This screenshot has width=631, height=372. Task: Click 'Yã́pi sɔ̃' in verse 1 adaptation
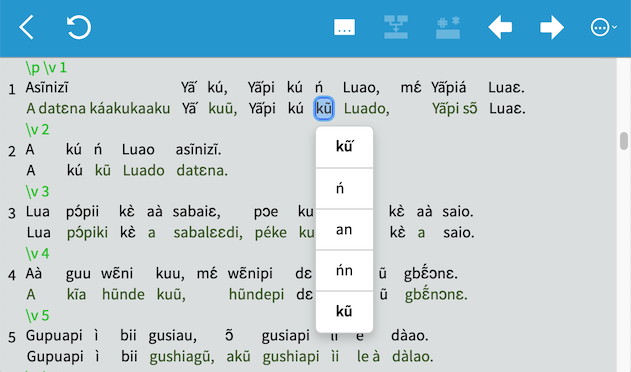[x=455, y=109]
